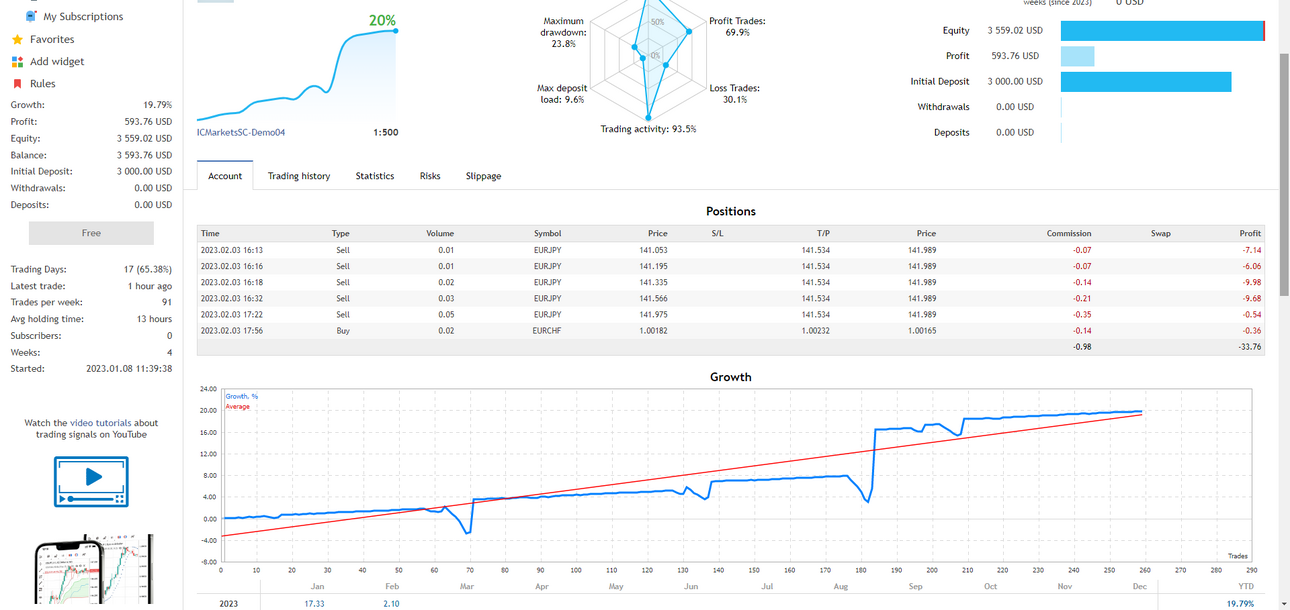Screen dimensions: 1290x610
Task: Select the position opened 2023.02.03 16:13
Action: pos(730,250)
